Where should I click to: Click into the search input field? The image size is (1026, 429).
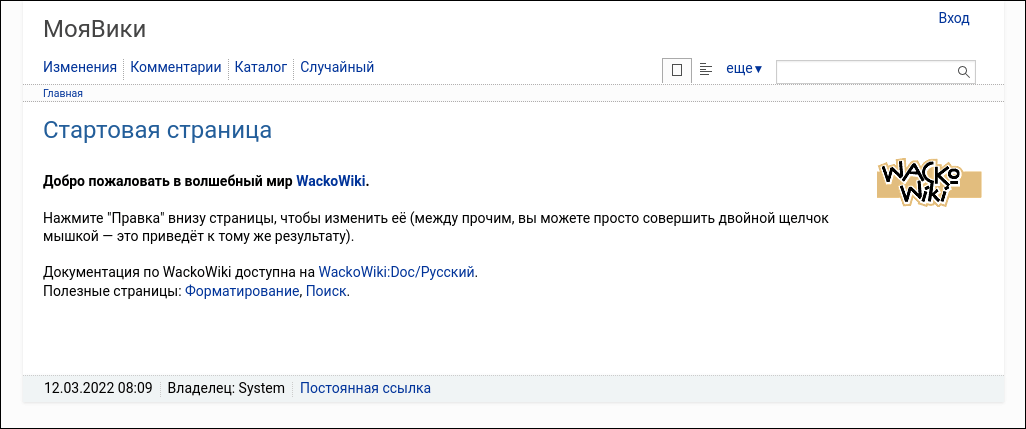pos(866,72)
